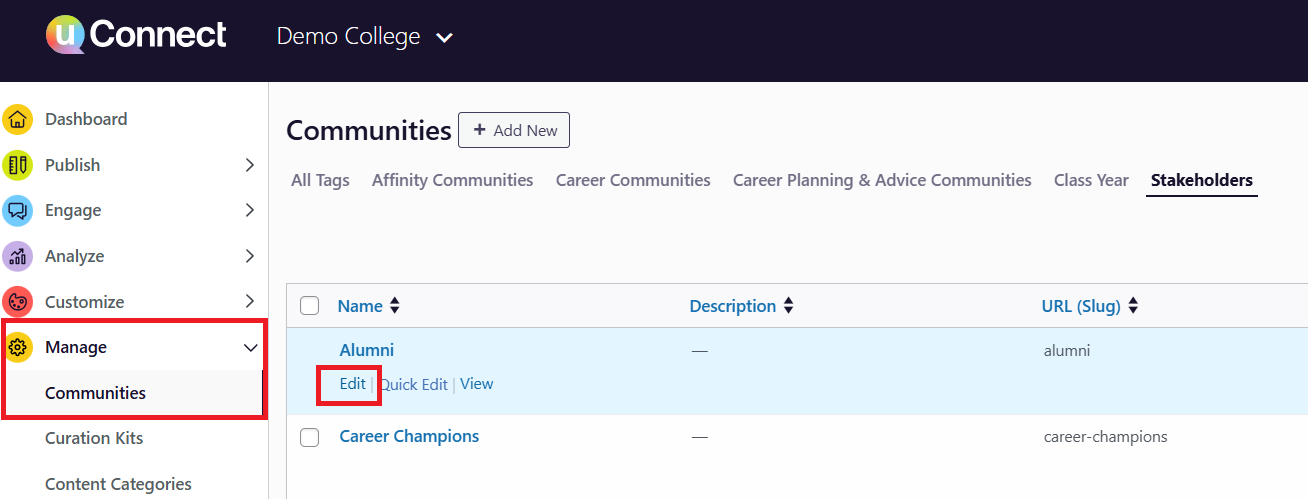Image resolution: width=1308 pixels, height=499 pixels.
Task: Sort by Name column arrows
Action: tap(394, 306)
